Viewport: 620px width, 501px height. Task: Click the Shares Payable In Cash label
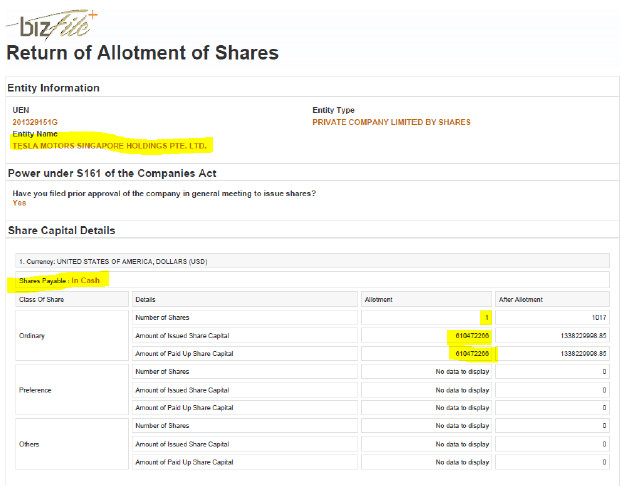coord(59,280)
